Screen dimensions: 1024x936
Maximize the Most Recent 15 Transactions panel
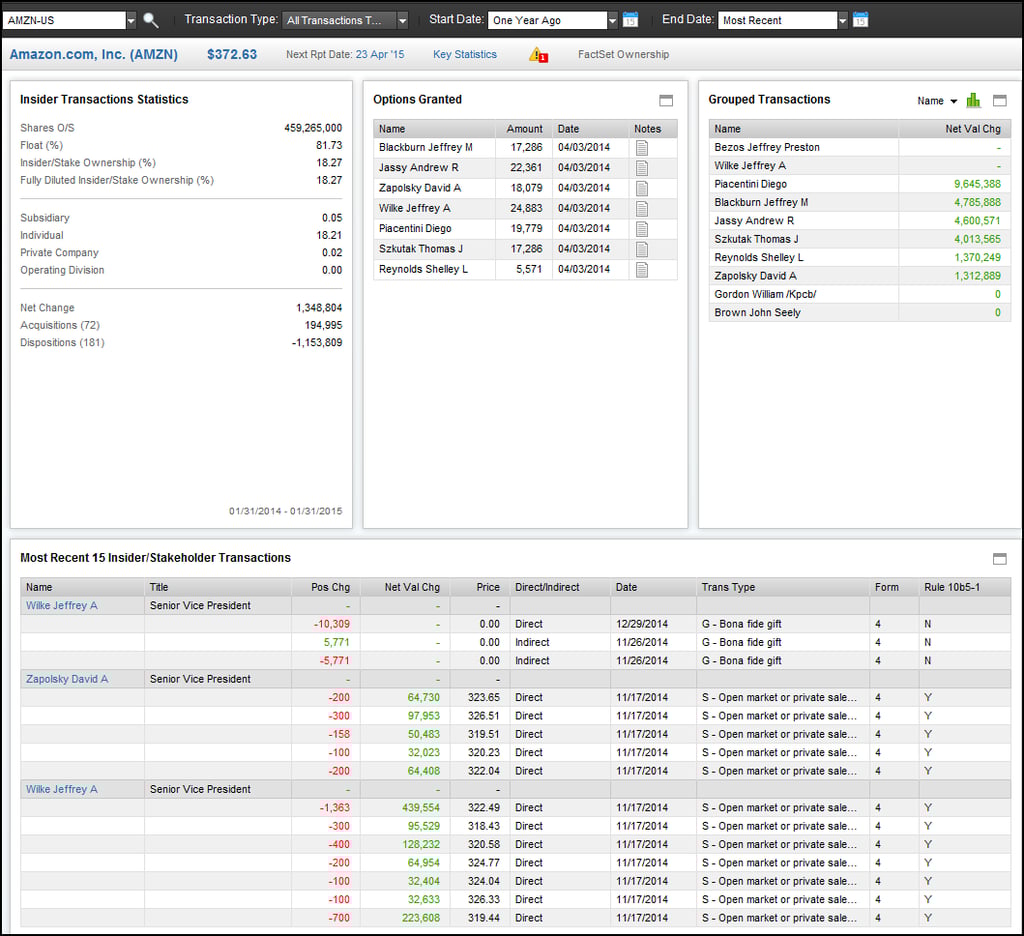(x=1000, y=559)
